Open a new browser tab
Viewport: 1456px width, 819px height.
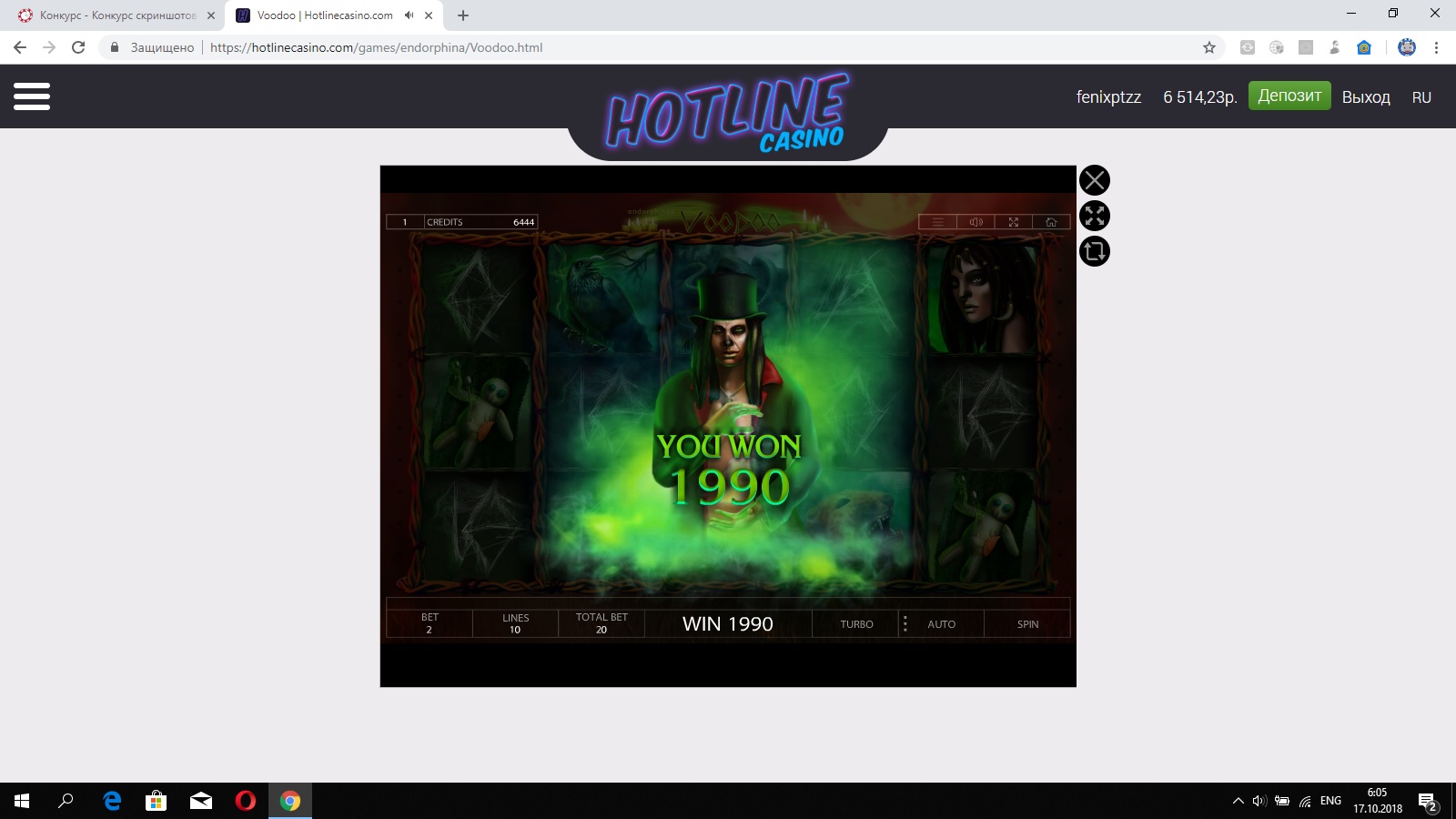coord(463,15)
